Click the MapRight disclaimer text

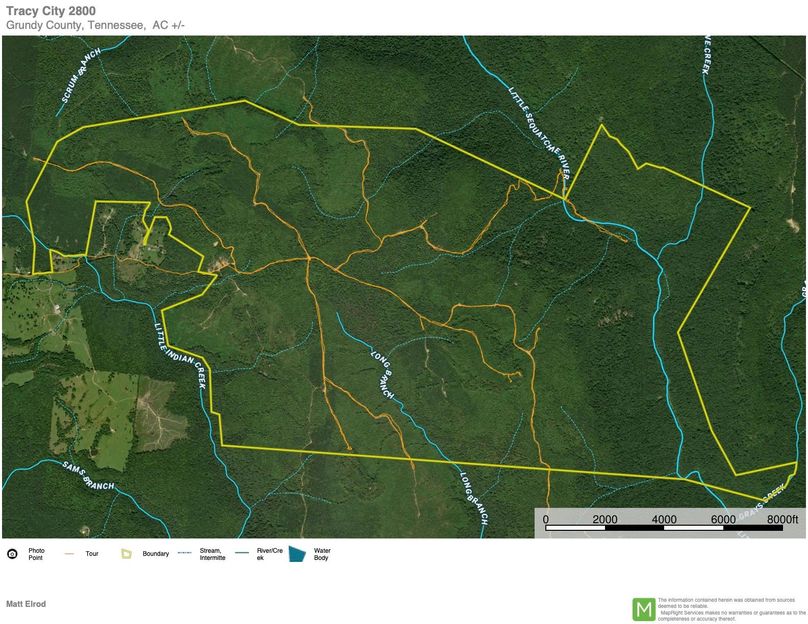732,608
